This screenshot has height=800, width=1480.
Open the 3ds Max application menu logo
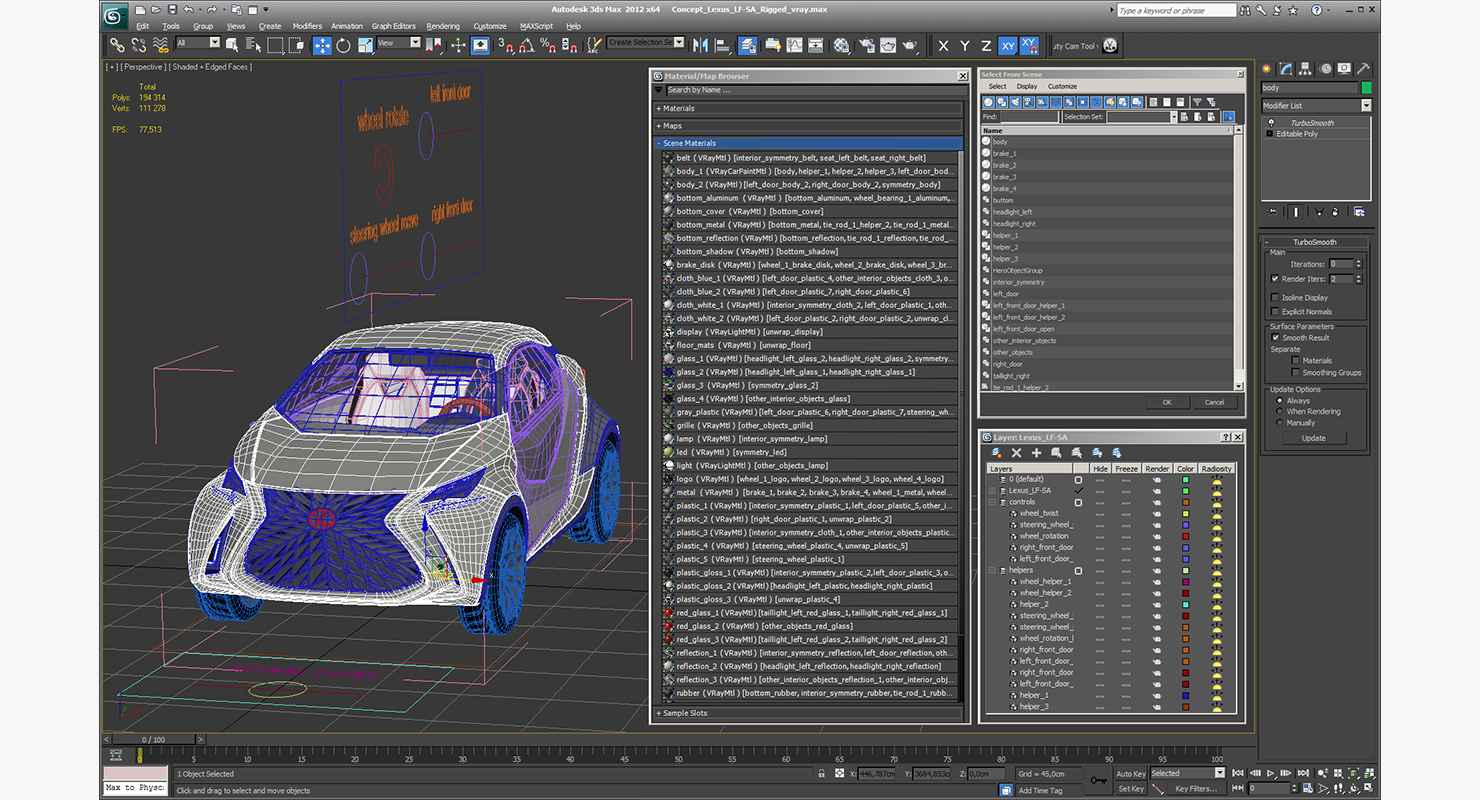(x=115, y=14)
